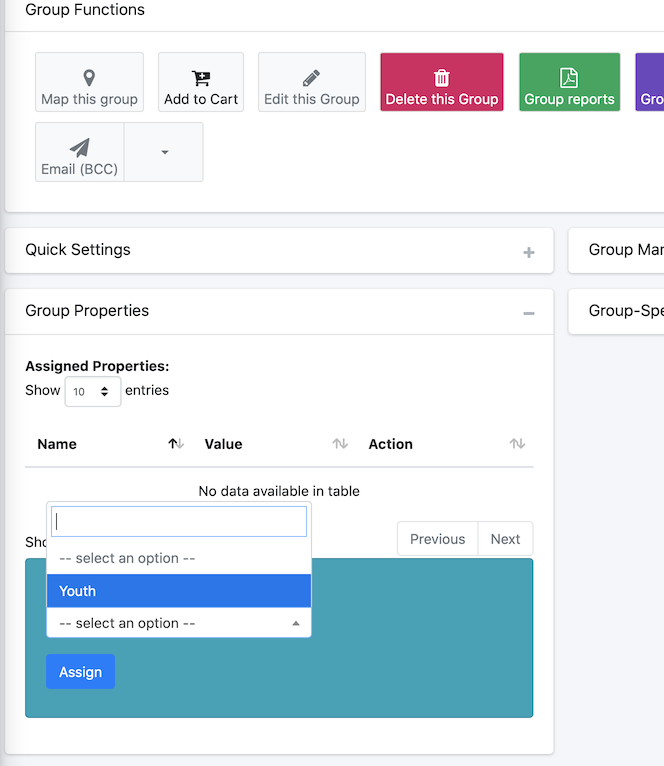Click Delete this Group button
Image resolution: width=664 pixels, height=766 pixels.
pos(442,82)
